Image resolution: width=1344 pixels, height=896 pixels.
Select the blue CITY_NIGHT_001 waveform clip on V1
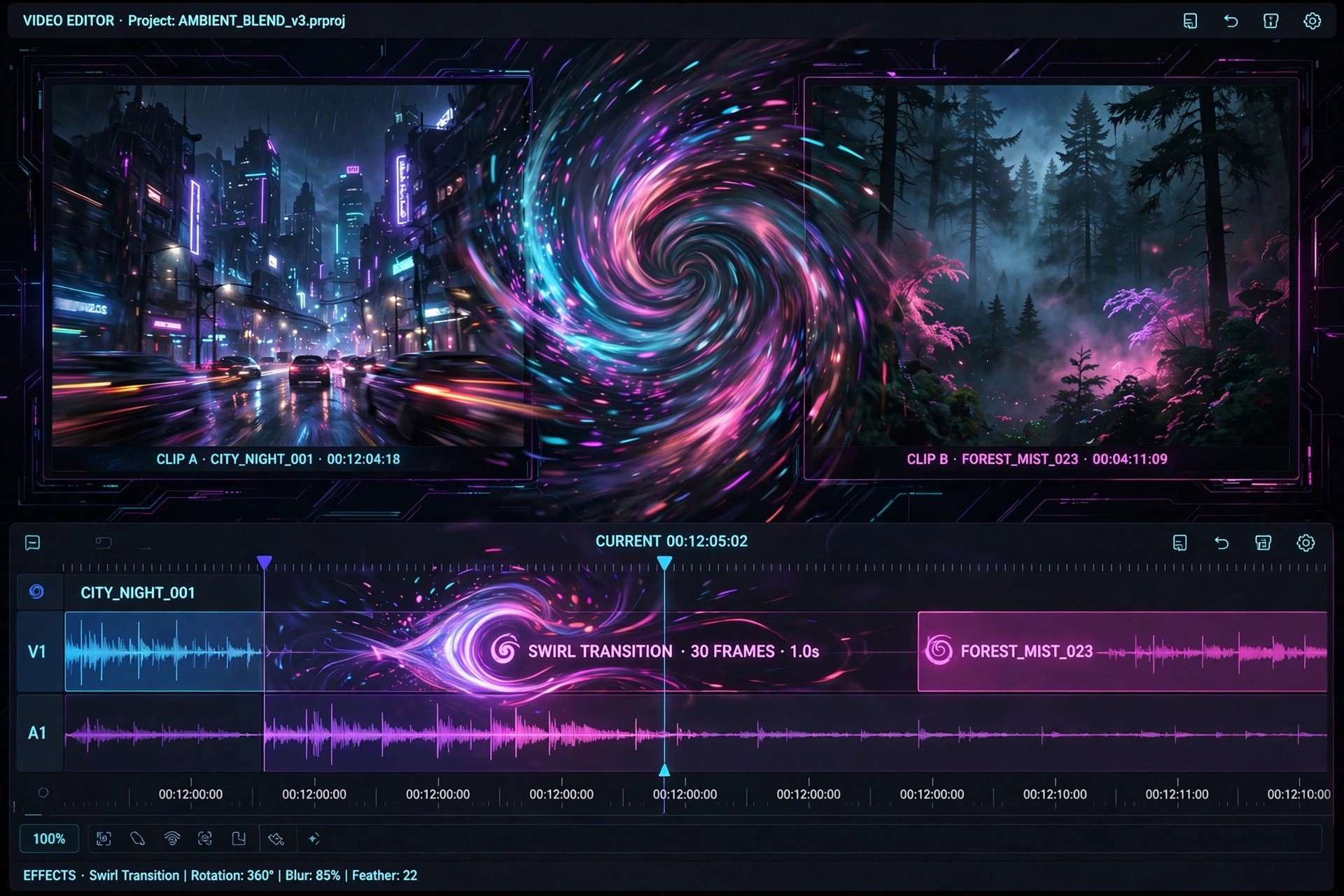[x=164, y=652]
